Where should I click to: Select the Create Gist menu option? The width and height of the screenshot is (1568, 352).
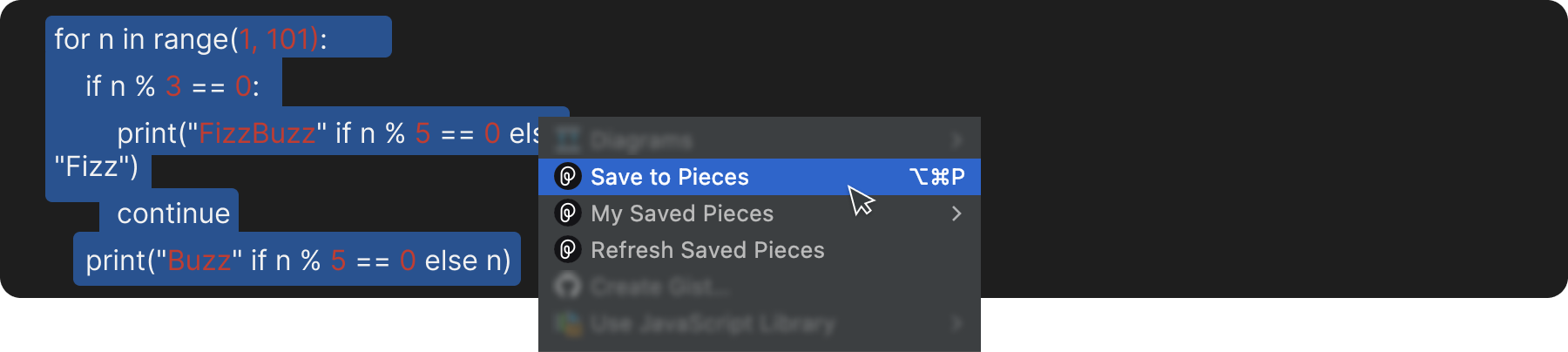[659, 287]
